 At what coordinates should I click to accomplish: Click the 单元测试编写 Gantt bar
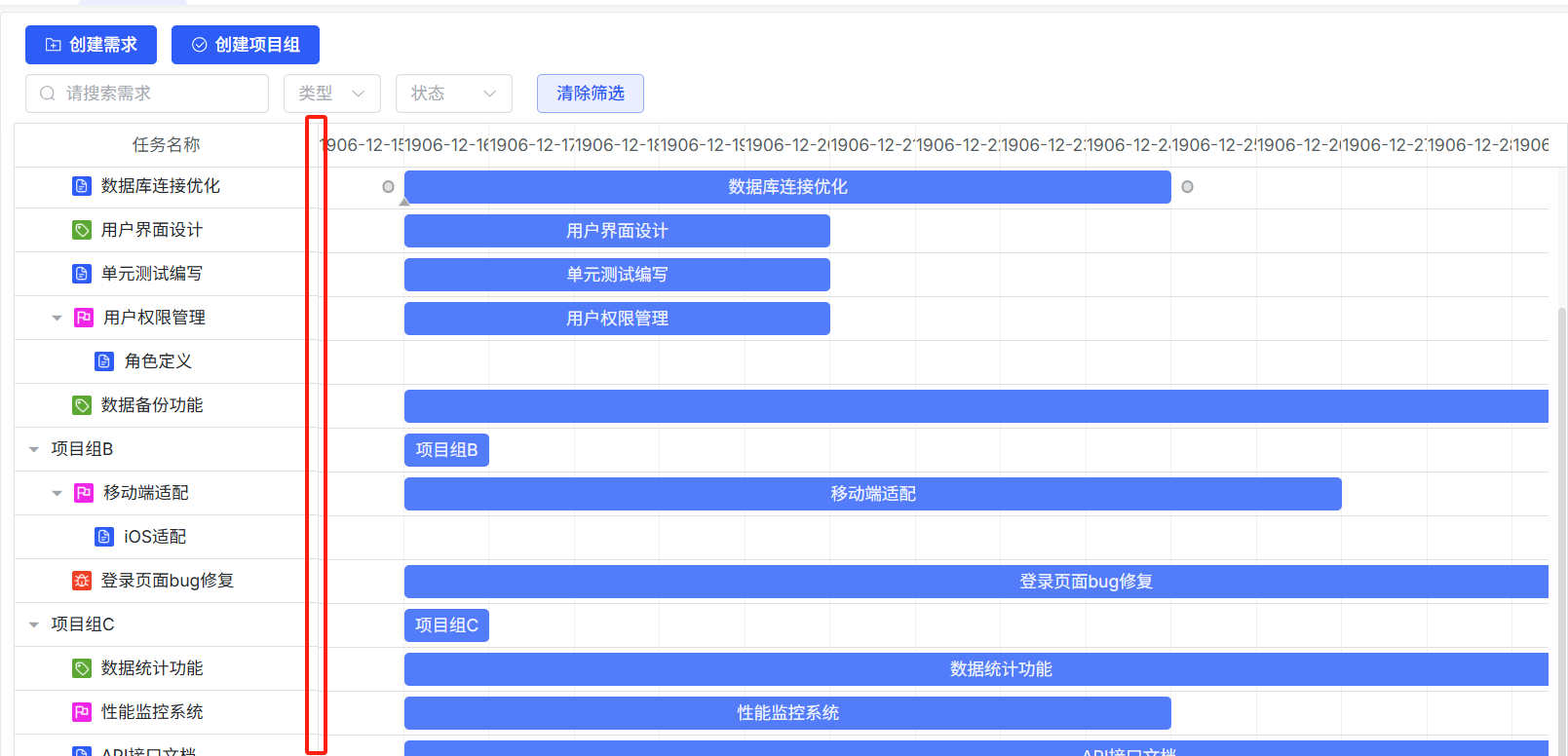click(617, 275)
